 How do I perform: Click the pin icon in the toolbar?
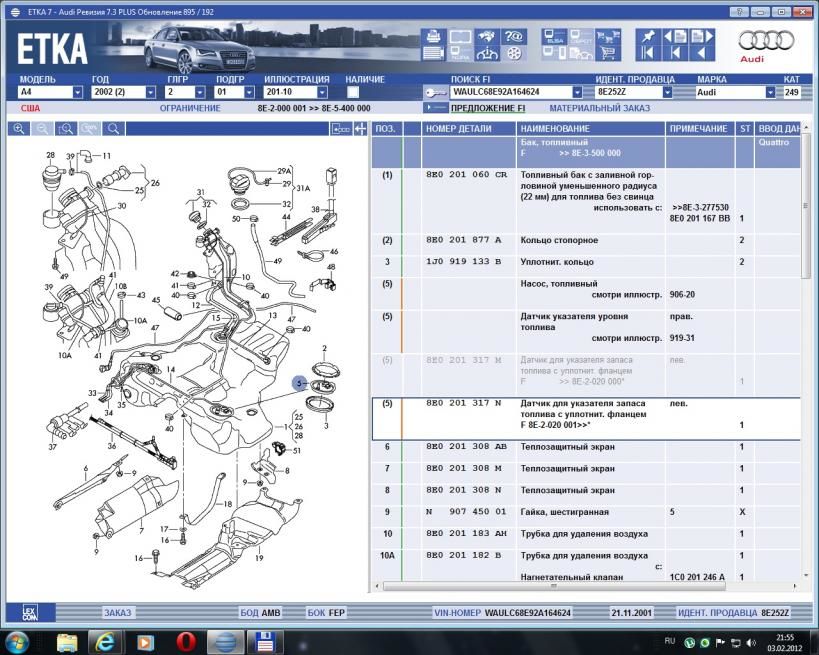tap(647, 37)
